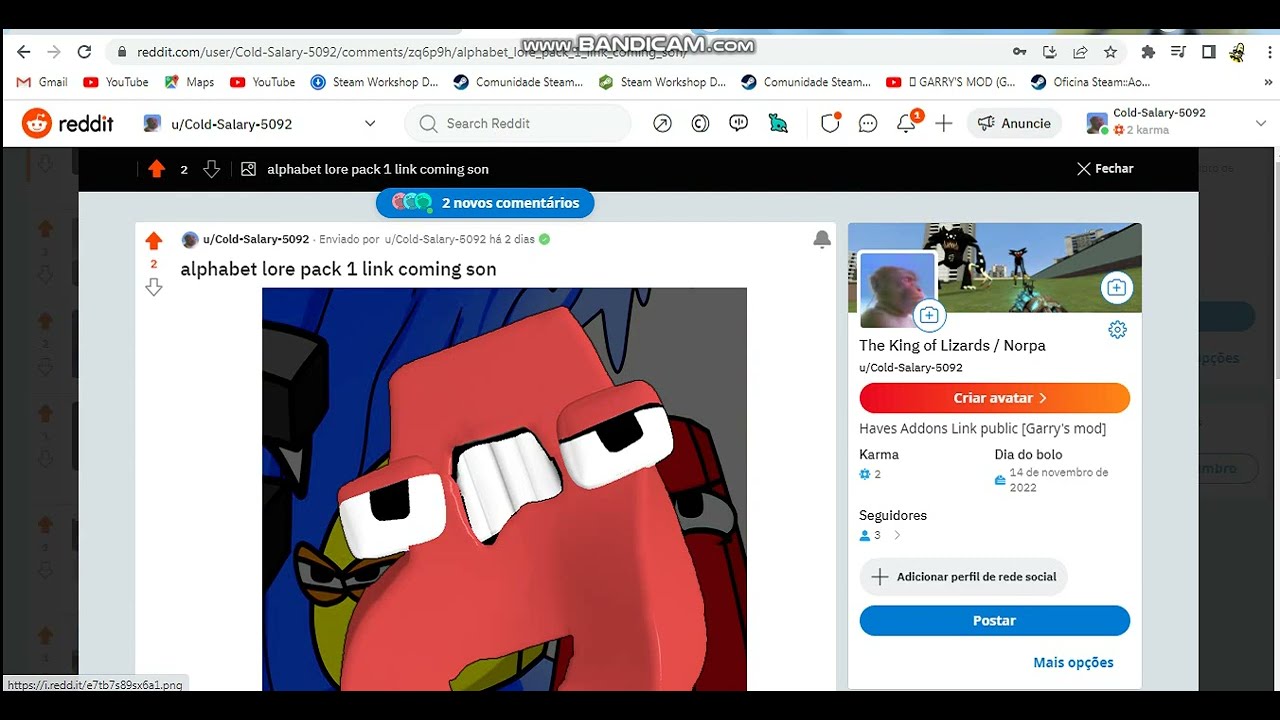
Task: Load the 2 novos comentários pill
Action: pos(485,203)
